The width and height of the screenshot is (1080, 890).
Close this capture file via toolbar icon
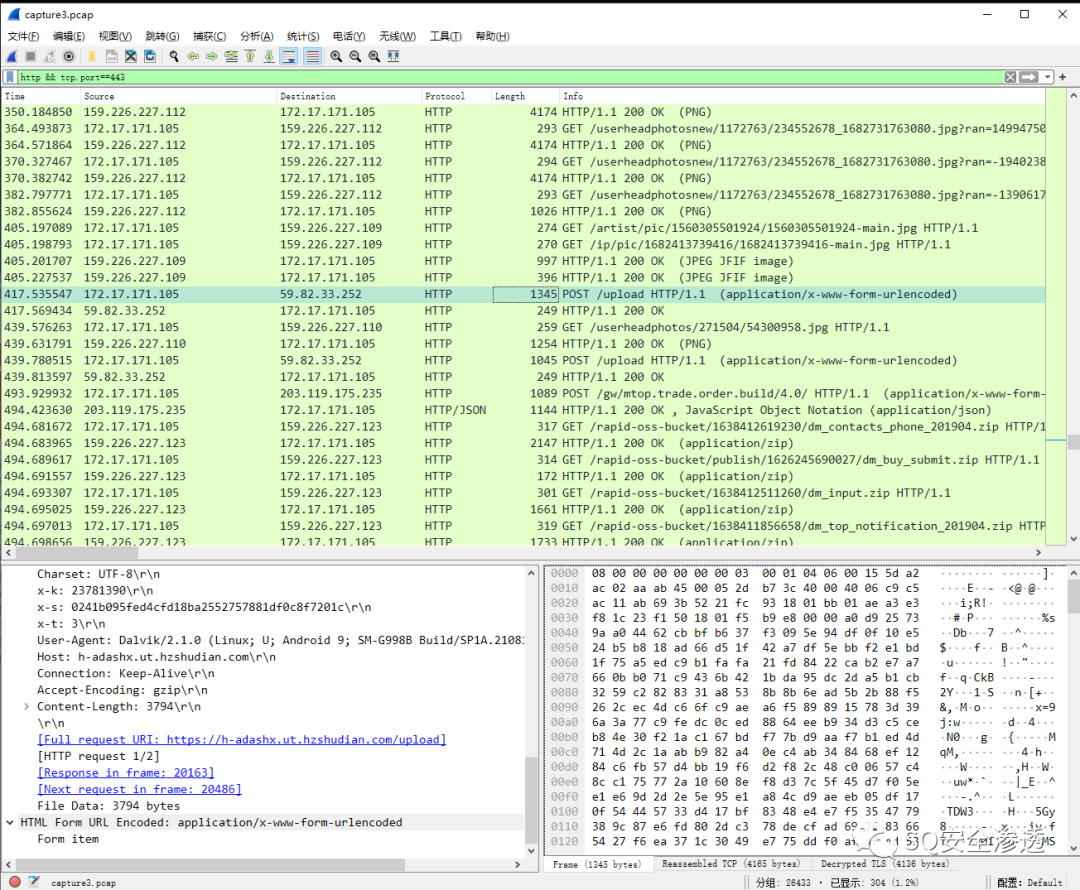pyautogui.click(x=131, y=56)
